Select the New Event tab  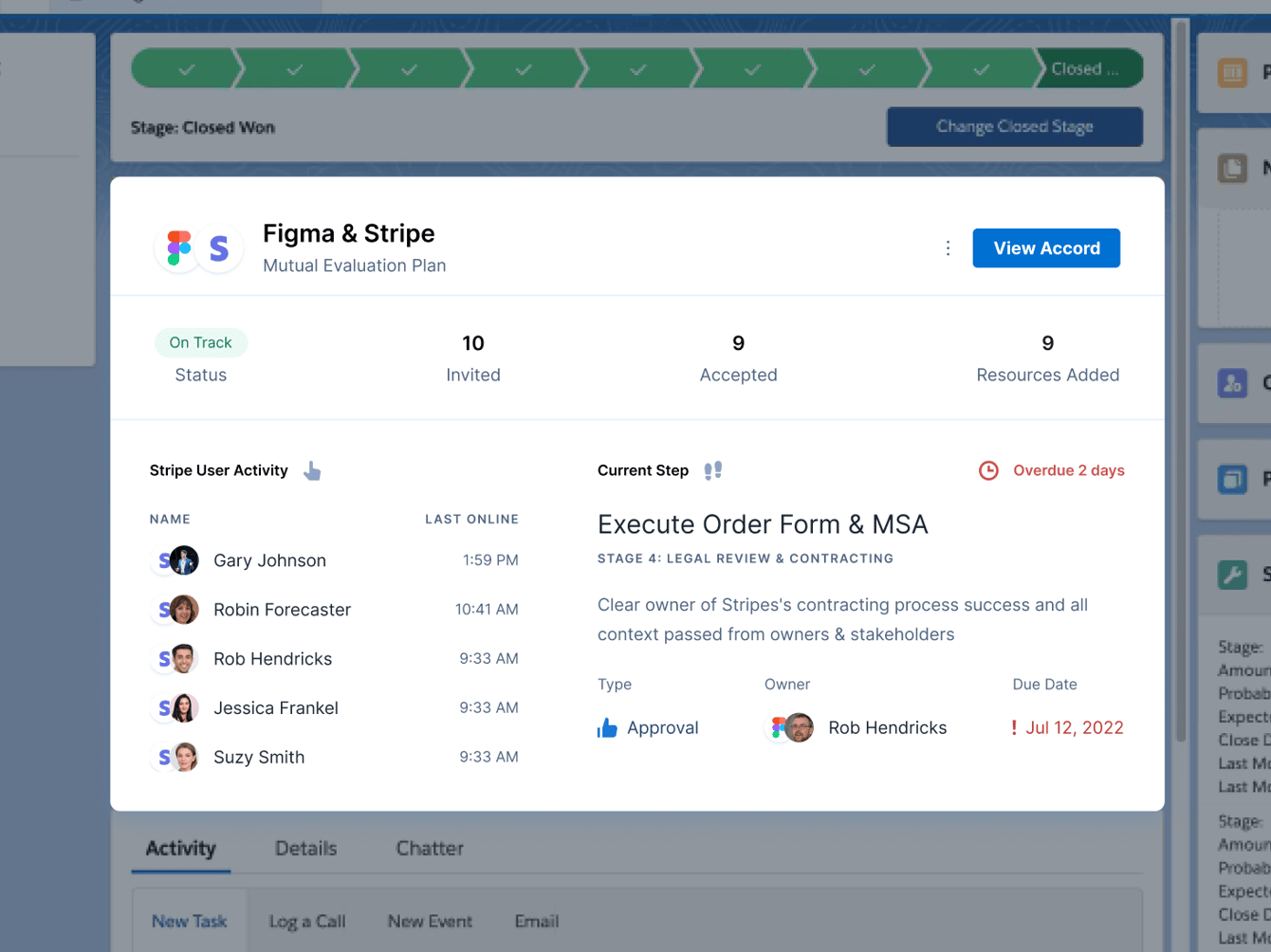430,921
